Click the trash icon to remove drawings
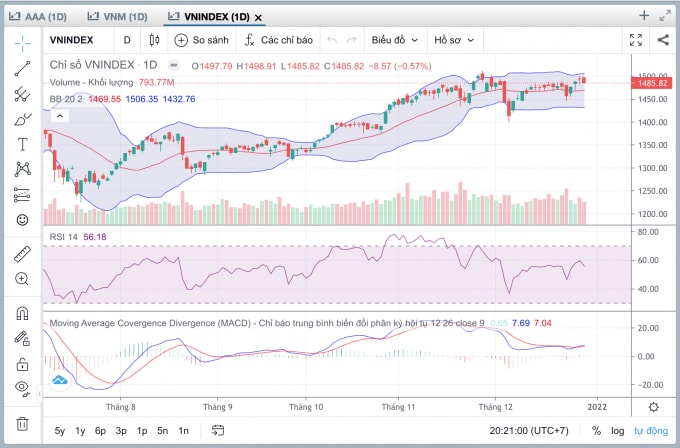 (22, 423)
